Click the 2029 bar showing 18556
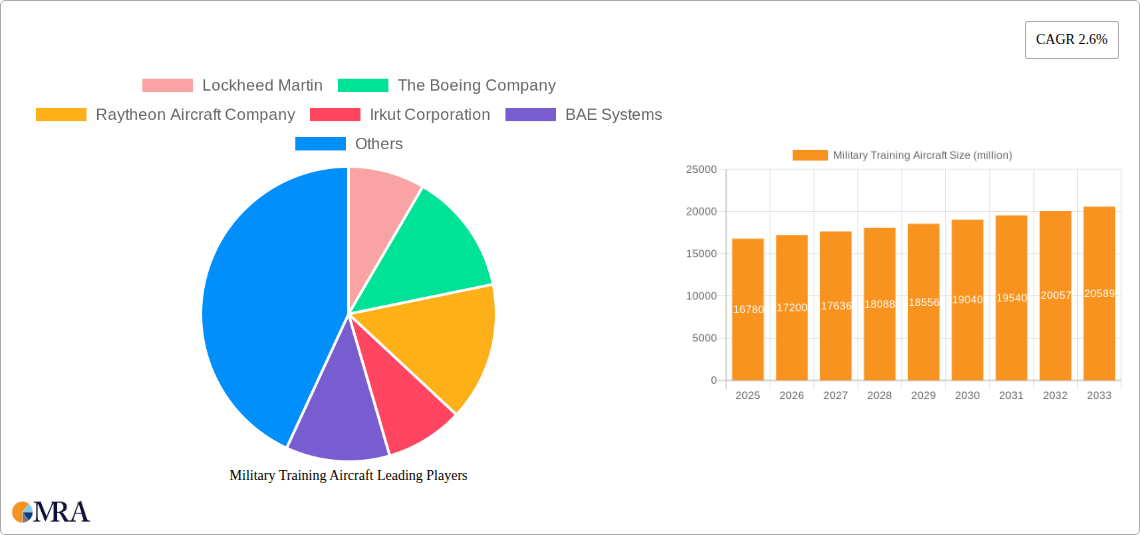Viewport: 1140px width, 535px height. [923, 302]
